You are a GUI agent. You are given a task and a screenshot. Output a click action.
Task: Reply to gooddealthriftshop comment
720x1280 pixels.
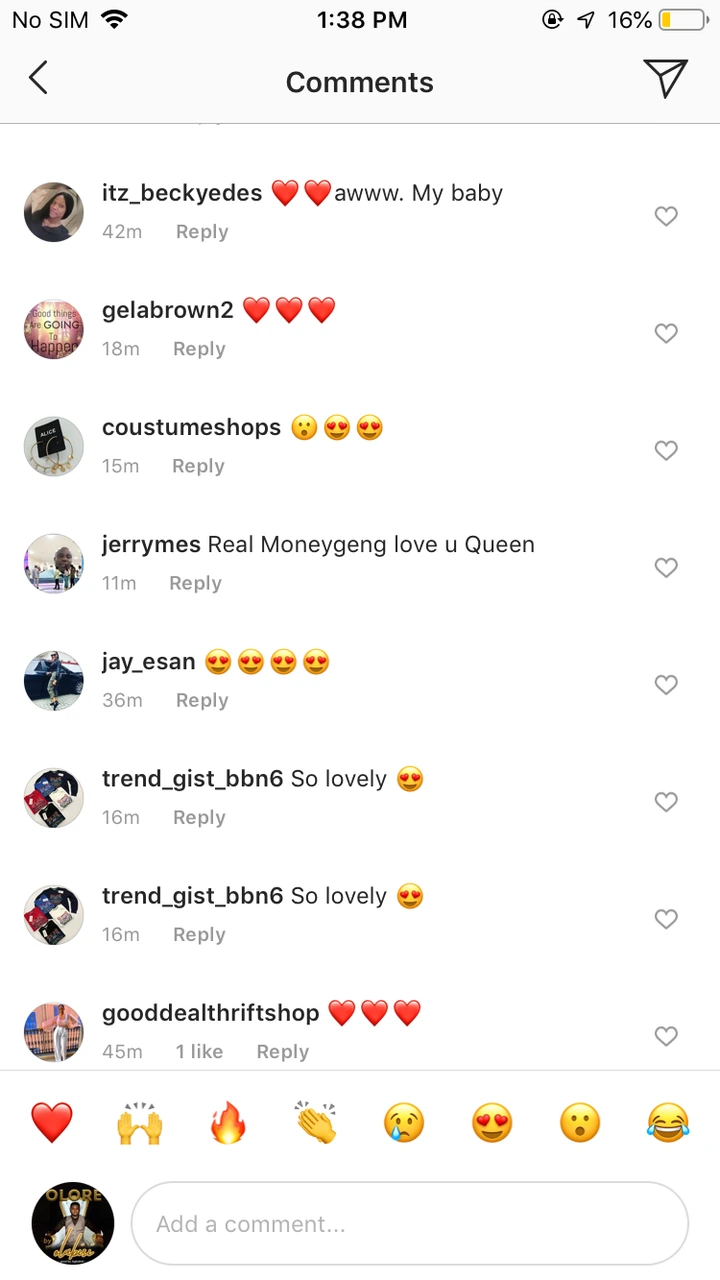coord(283,1051)
